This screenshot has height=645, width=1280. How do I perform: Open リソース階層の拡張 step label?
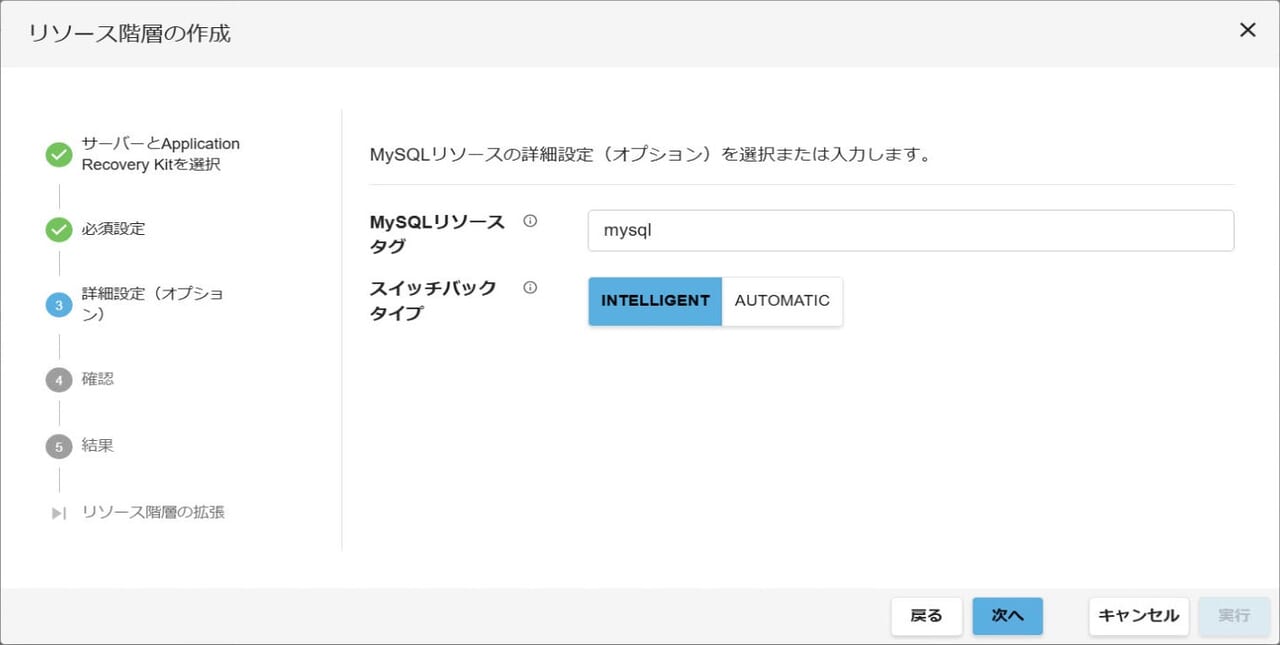coord(153,513)
